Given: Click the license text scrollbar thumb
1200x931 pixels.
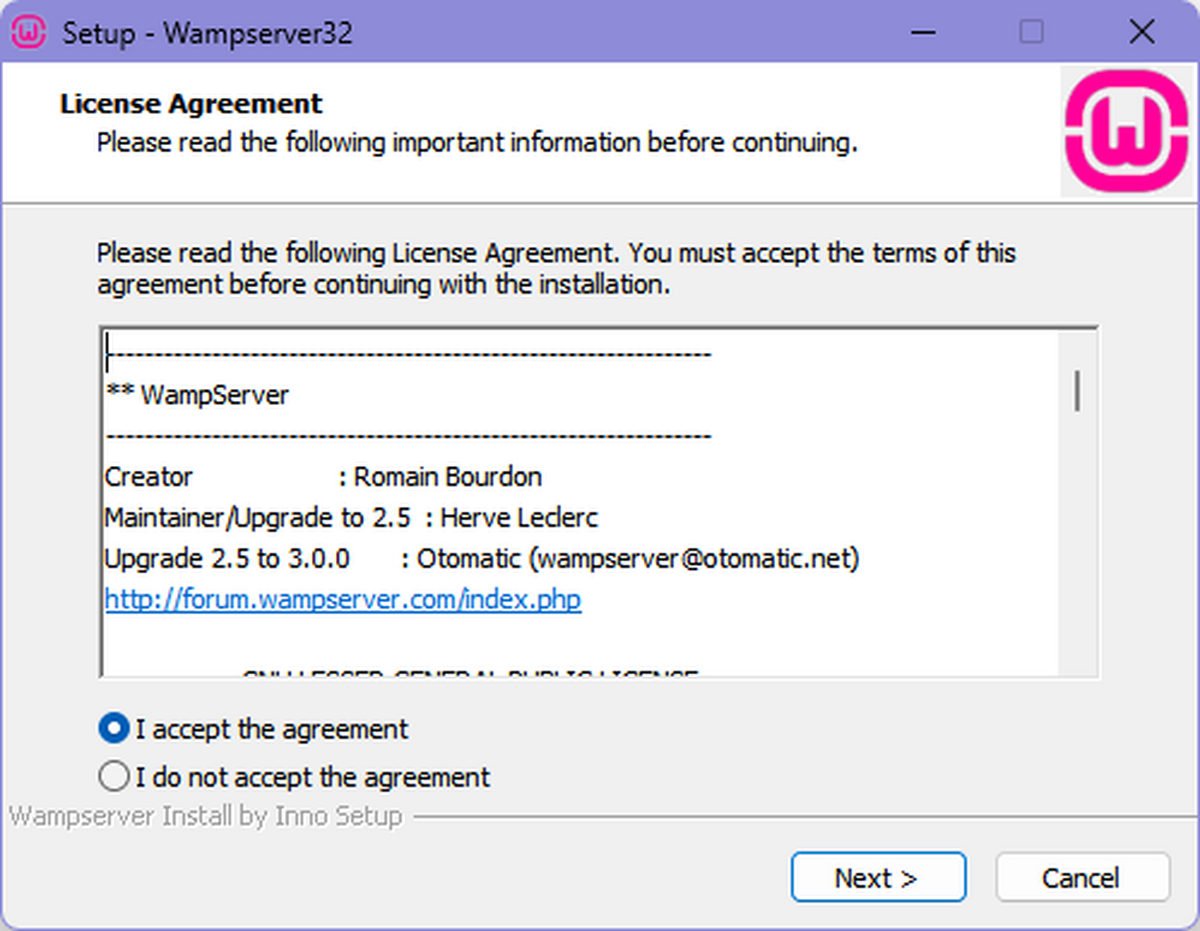Looking at the screenshot, I should click(x=1077, y=390).
